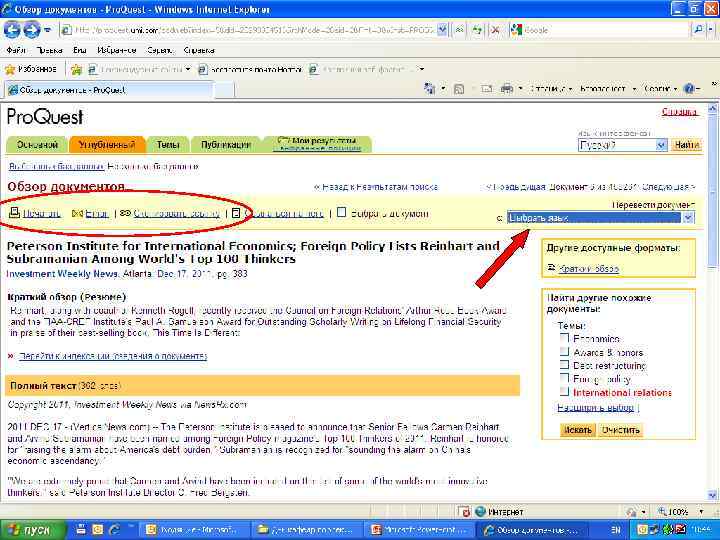Click the Пуск start button
The image size is (720, 540).
[x=32, y=530]
